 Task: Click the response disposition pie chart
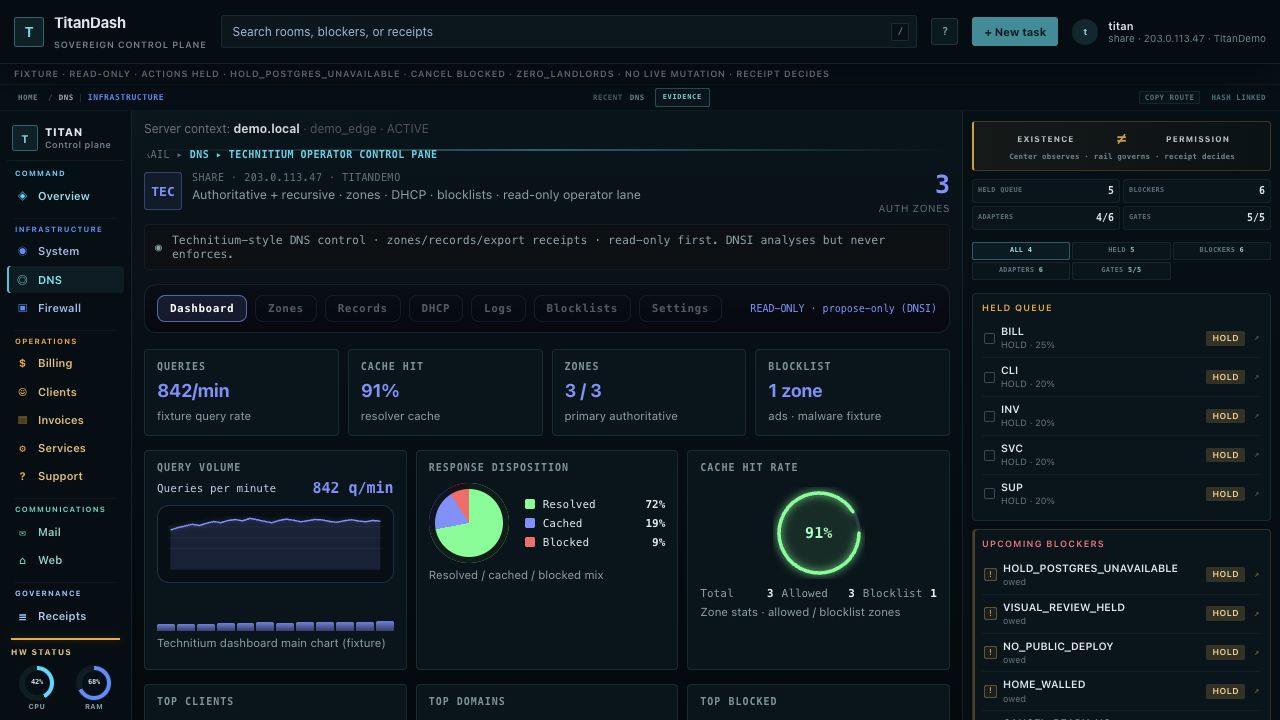tap(469, 523)
